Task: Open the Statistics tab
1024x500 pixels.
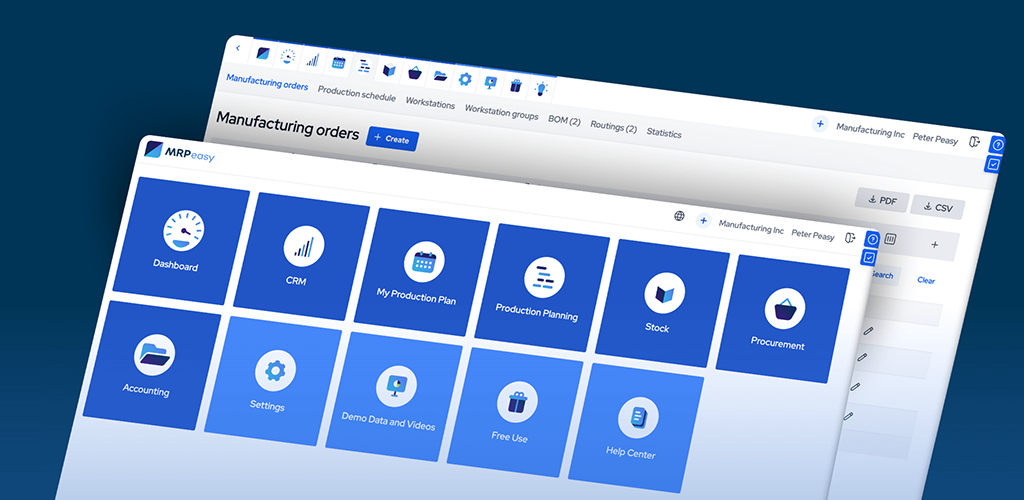Action: (664, 133)
